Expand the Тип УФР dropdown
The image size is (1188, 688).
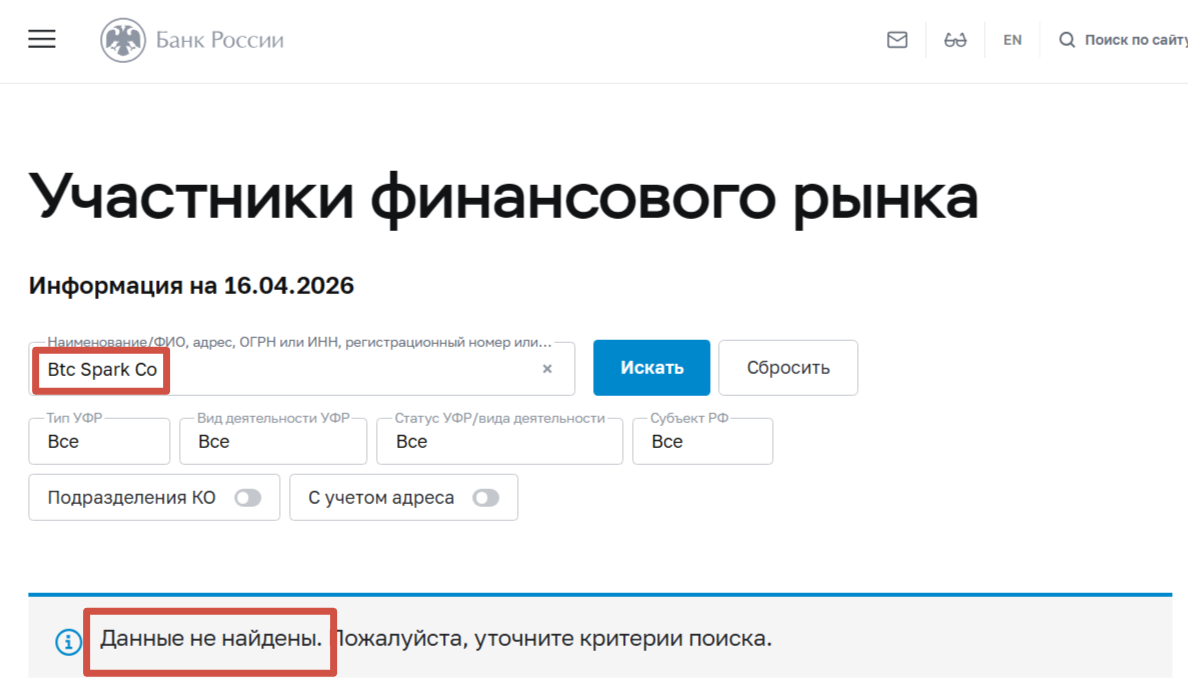point(99,442)
